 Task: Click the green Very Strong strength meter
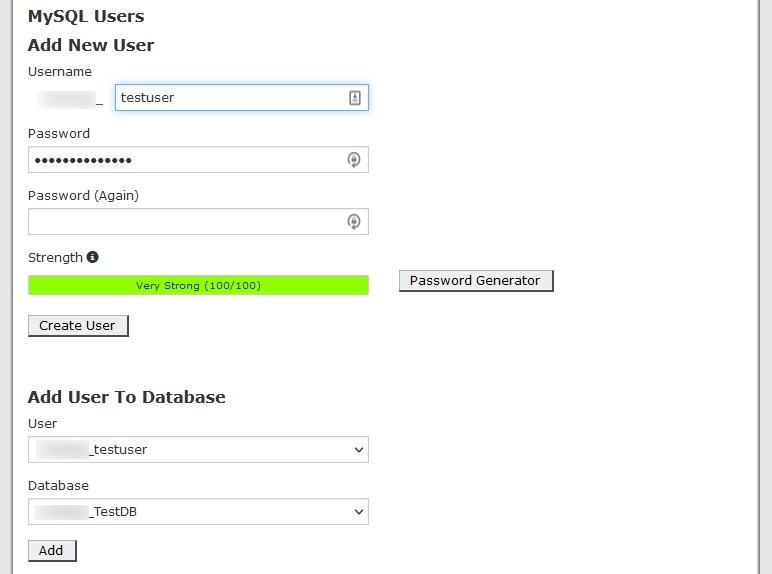pyautogui.click(x=198, y=286)
